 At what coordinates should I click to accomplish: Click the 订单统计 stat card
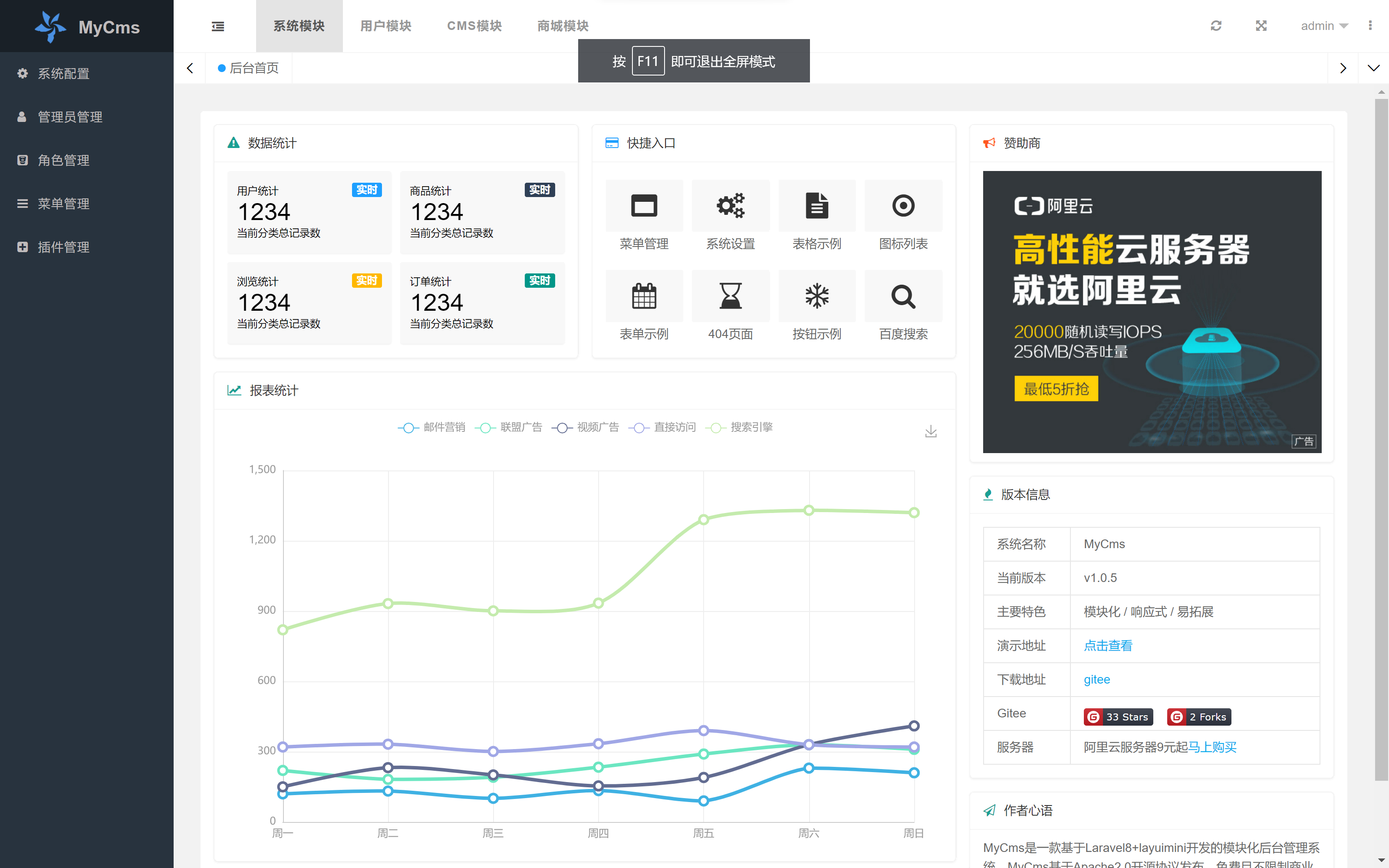coord(482,303)
